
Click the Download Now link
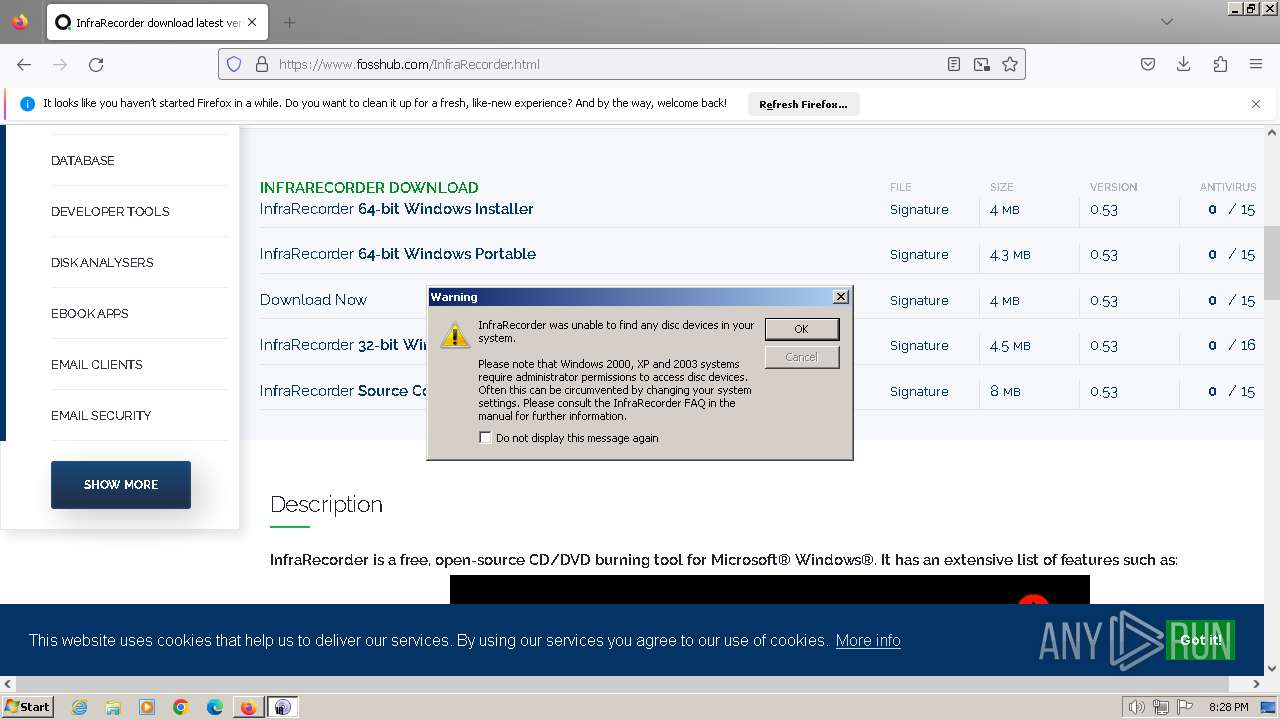tap(313, 300)
